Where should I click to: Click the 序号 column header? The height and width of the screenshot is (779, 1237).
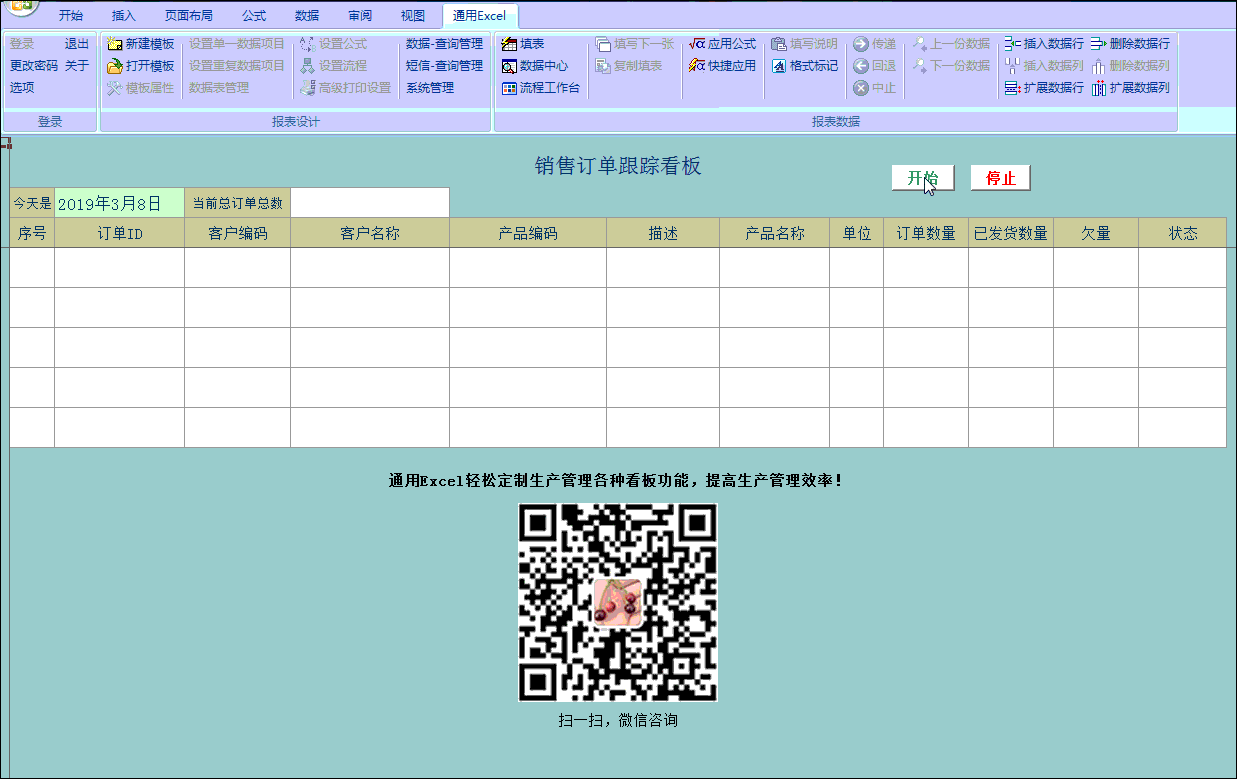coord(32,233)
